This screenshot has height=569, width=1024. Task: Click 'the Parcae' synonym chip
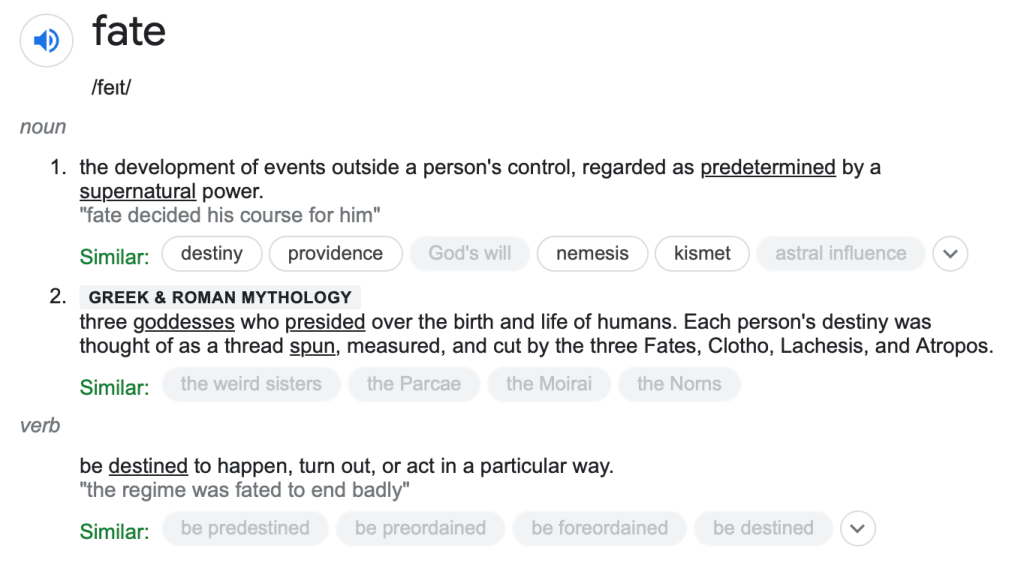413,384
